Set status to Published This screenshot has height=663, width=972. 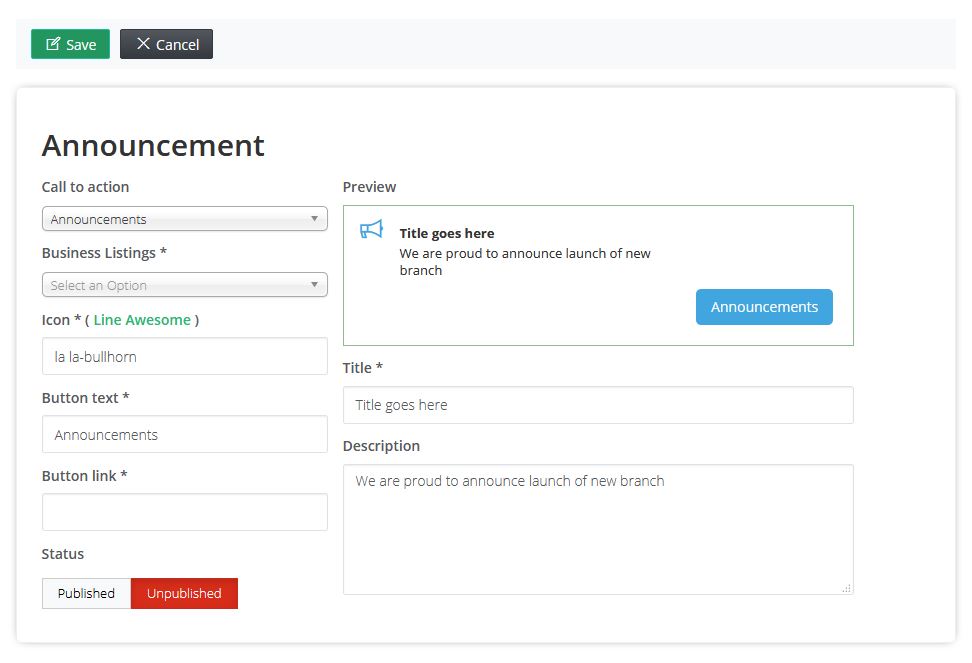[86, 593]
